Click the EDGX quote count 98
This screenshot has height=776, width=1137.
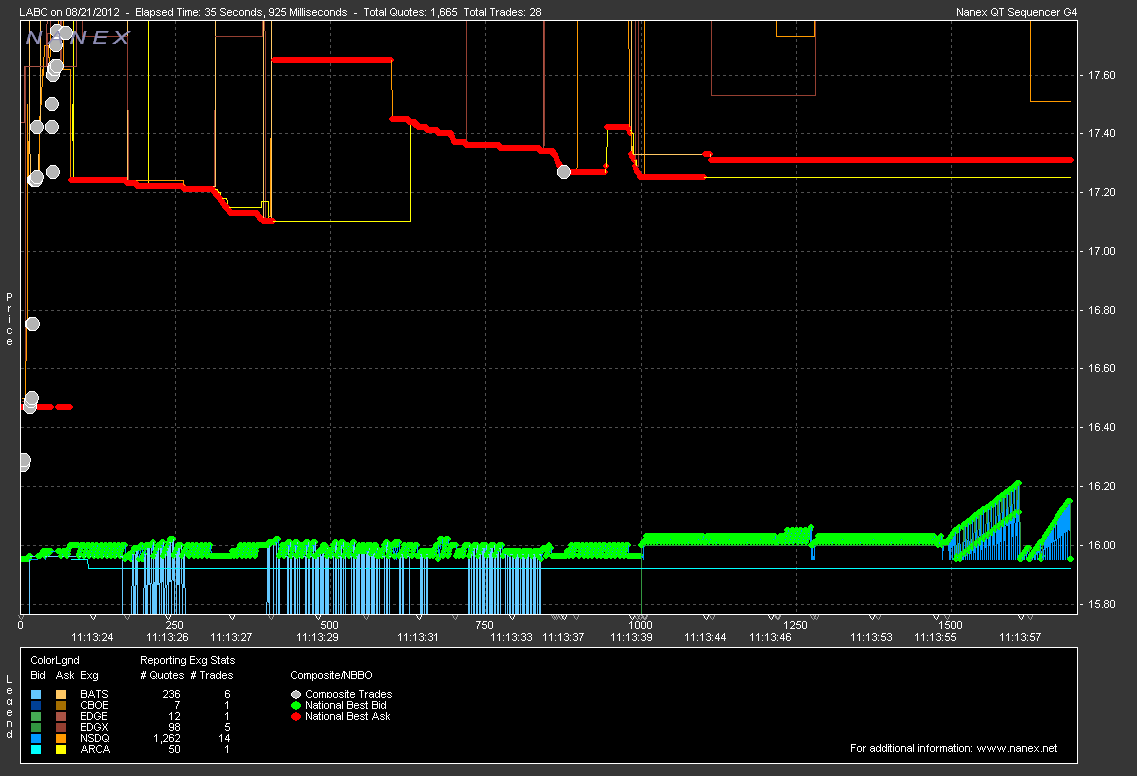tap(174, 727)
